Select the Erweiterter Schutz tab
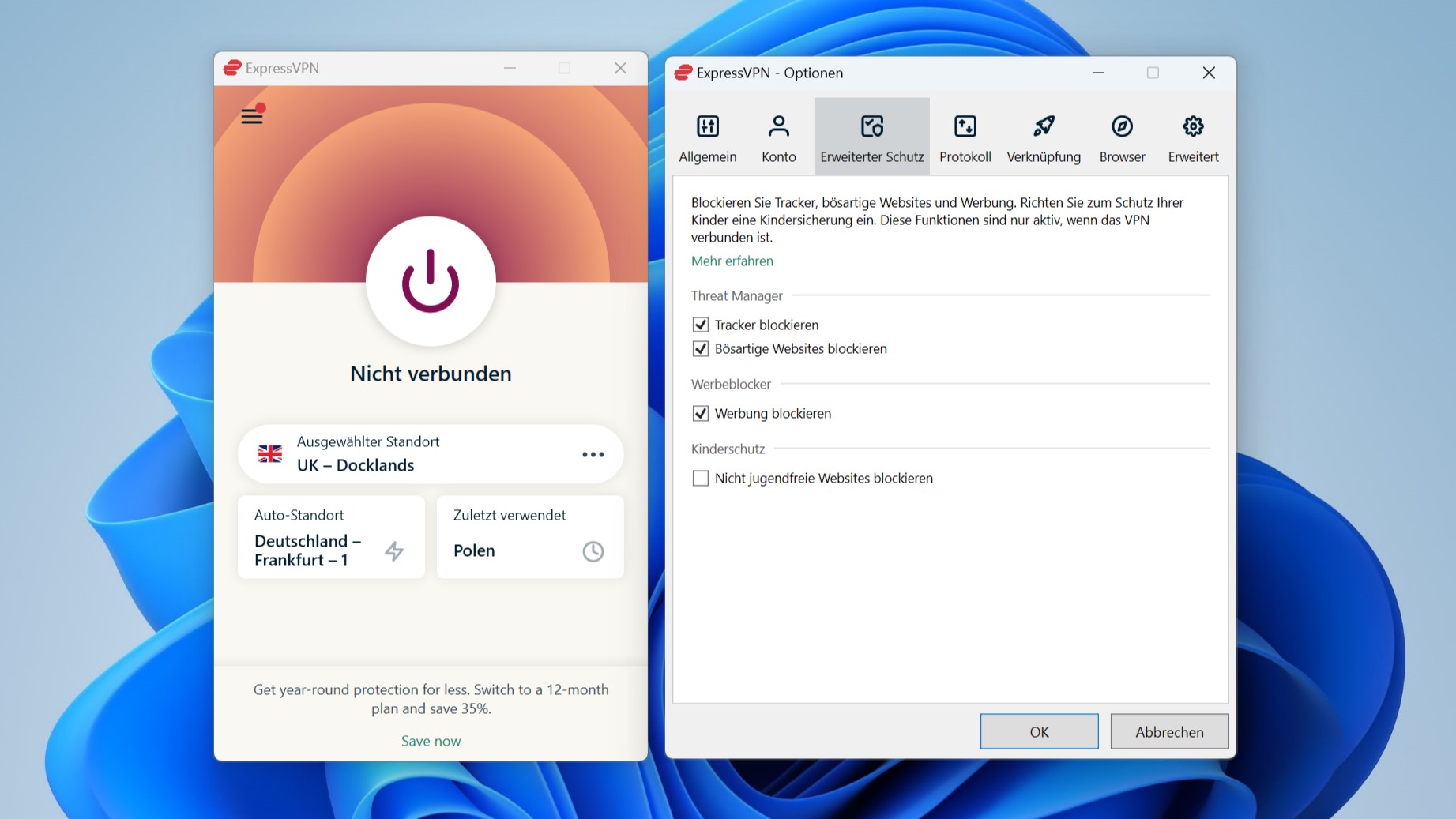This screenshot has width=1456, height=819. (871, 137)
